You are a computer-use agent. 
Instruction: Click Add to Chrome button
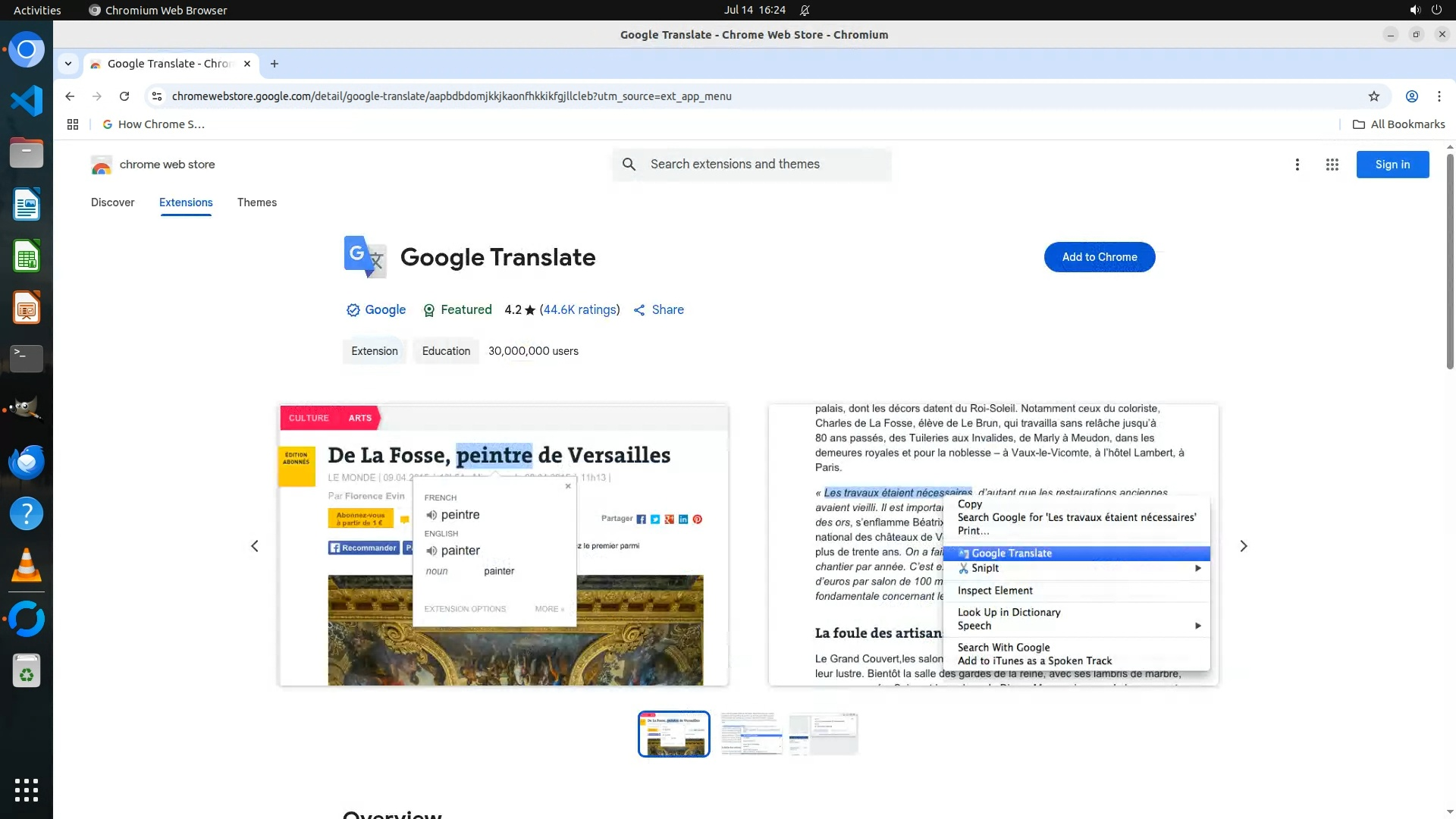(x=1099, y=257)
